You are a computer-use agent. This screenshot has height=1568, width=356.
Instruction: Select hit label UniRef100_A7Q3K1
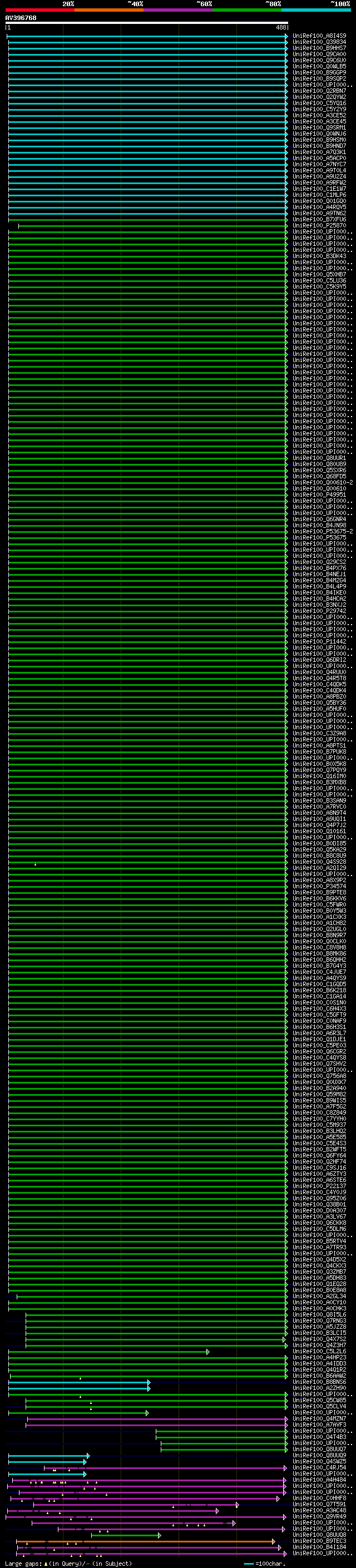(x=319, y=152)
